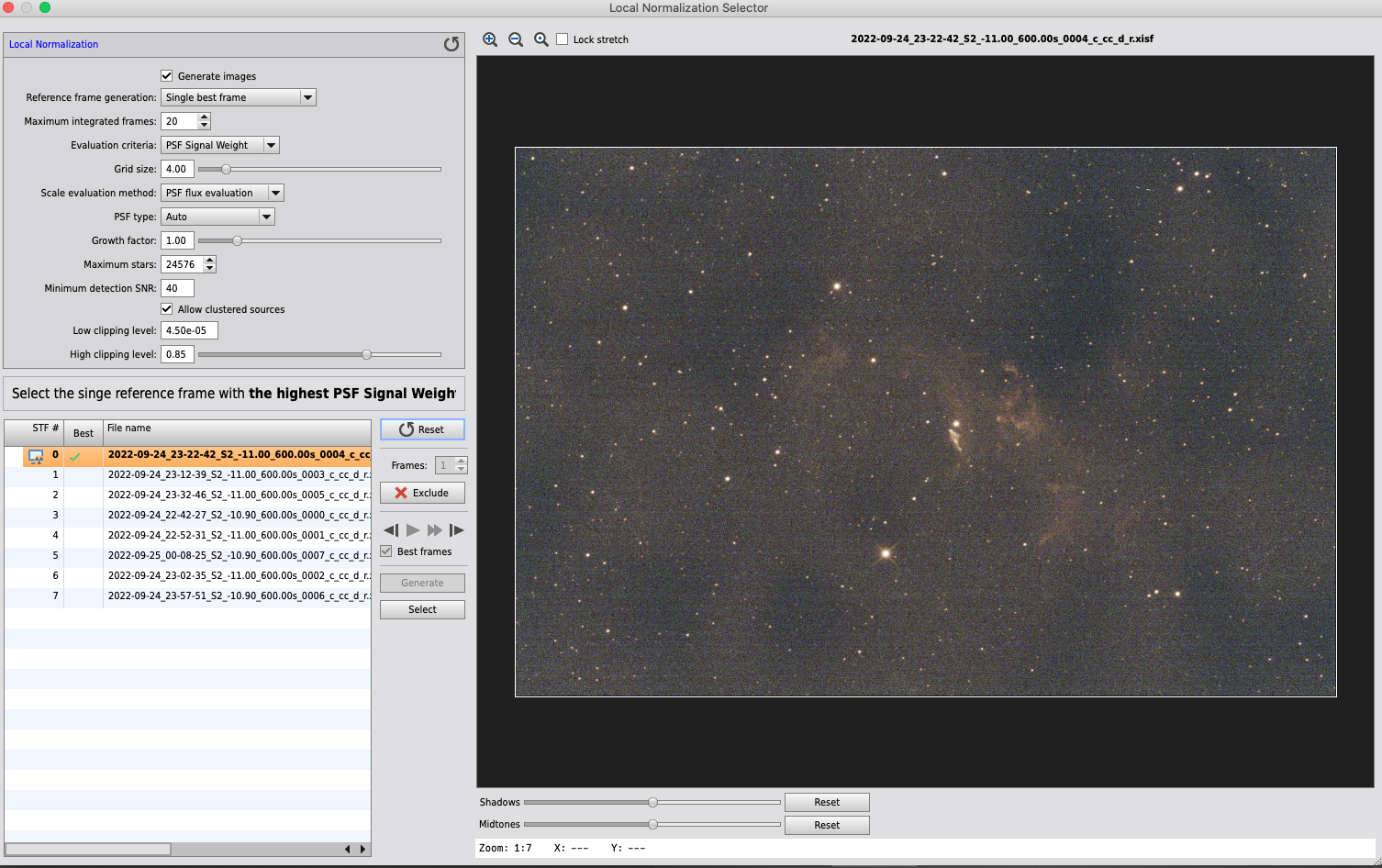Click the Minimum detection SNR field
Image resolution: width=1382 pixels, height=868 pixels.
point(177,288)
